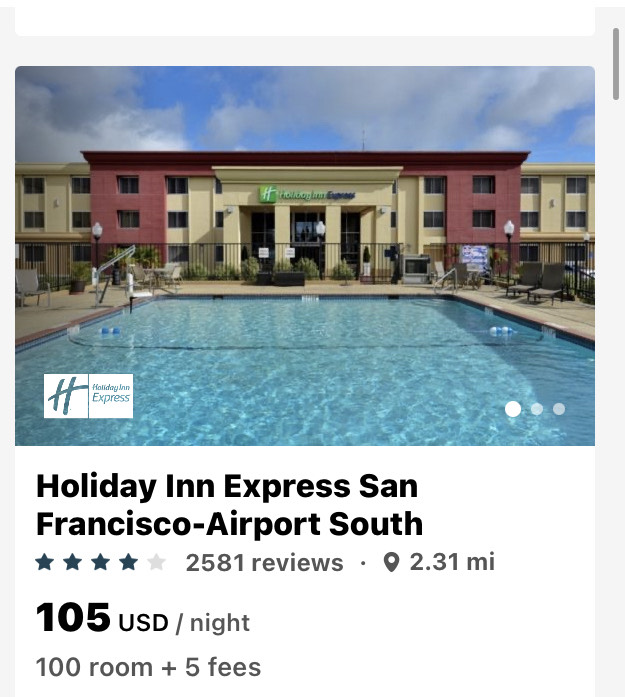The image size is (625, 697).
Task: Open the hotel pool photo
Action: [305, 256]
